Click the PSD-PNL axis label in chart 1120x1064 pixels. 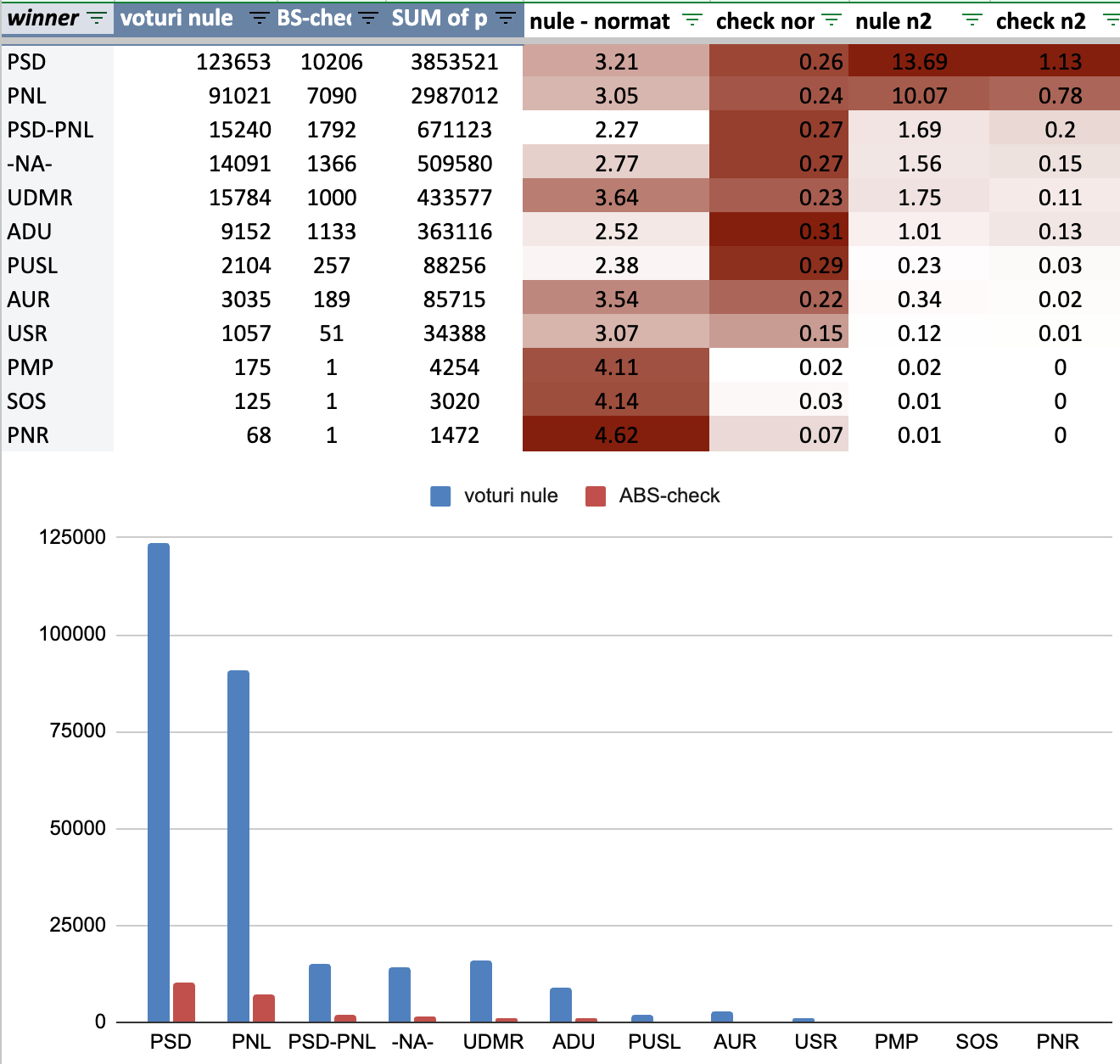pyautogui.click(x=332, y=1042)
